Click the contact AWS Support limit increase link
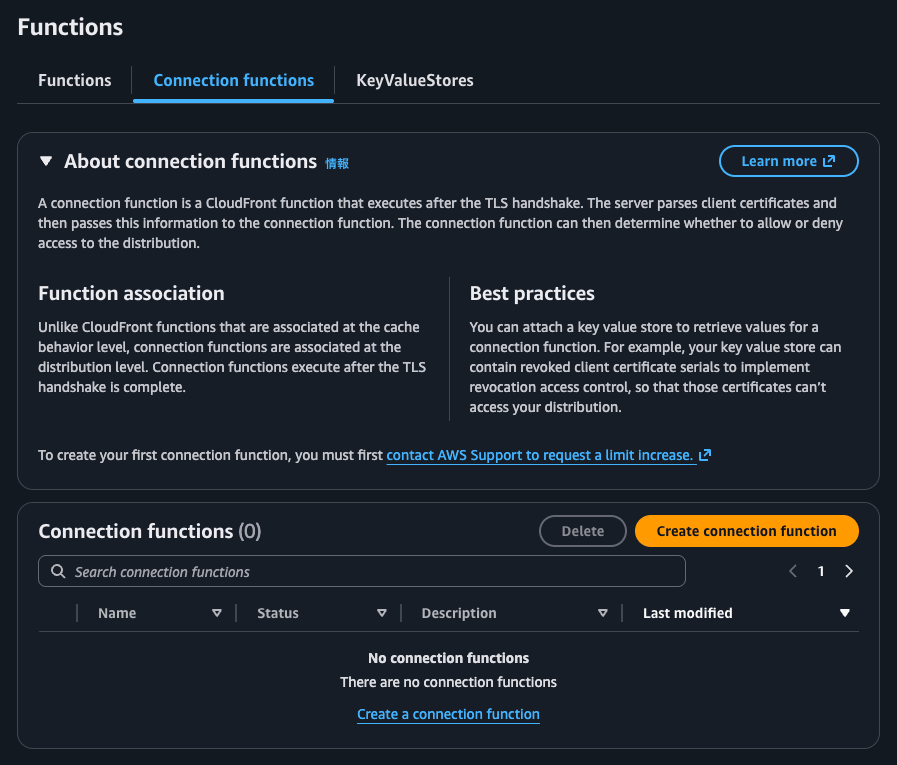 pos(540,455)
